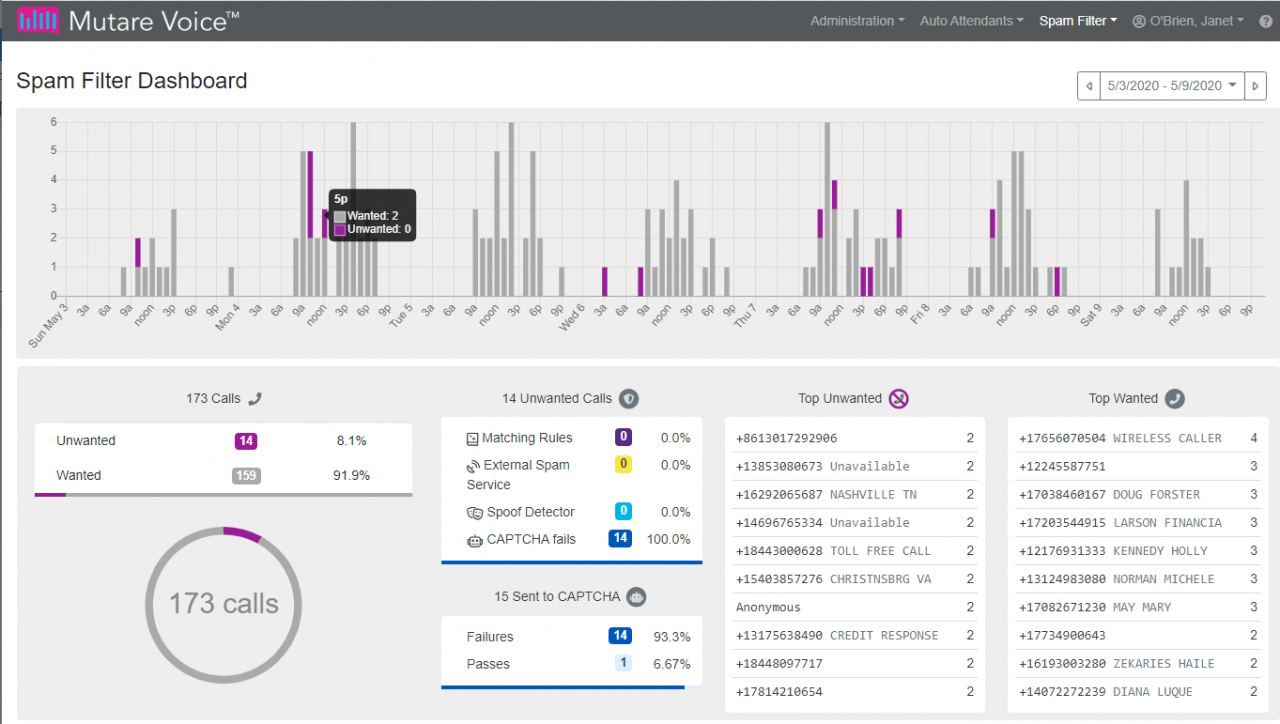Screen dimensions: 1280x724
Task: Click shield icon next to 14 Unwanted Calls
Action: (x=628, y=398)
